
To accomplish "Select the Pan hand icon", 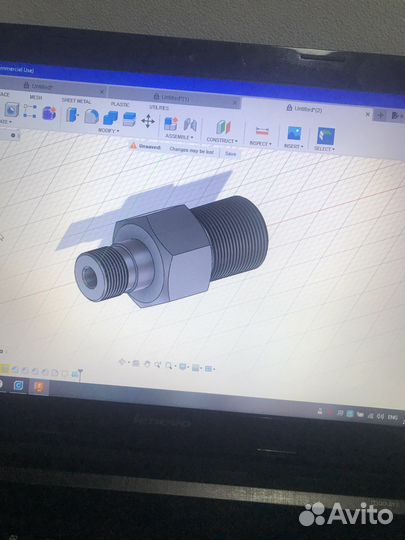I will [x=147, y=364].
